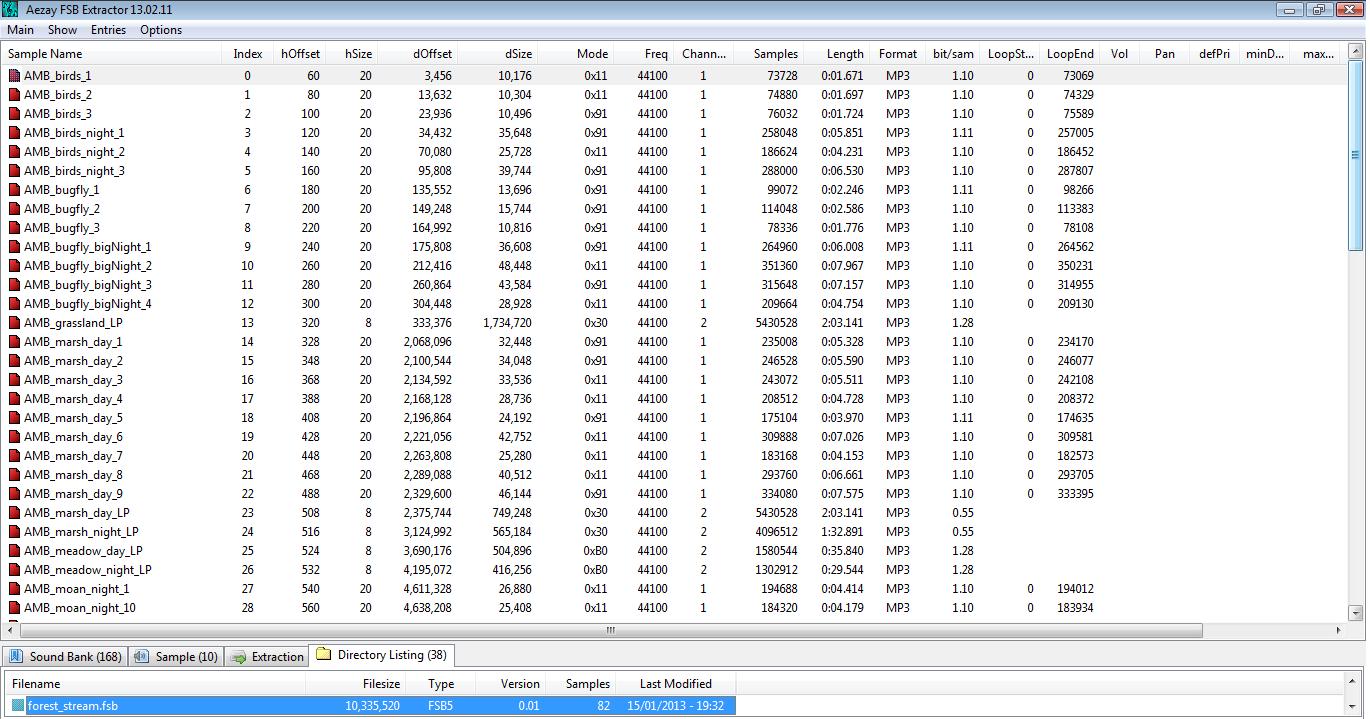This screenshot has height=719, width=1370.
Task: Select the AMB_moan_night_1 row
Action: pos(76,589)
